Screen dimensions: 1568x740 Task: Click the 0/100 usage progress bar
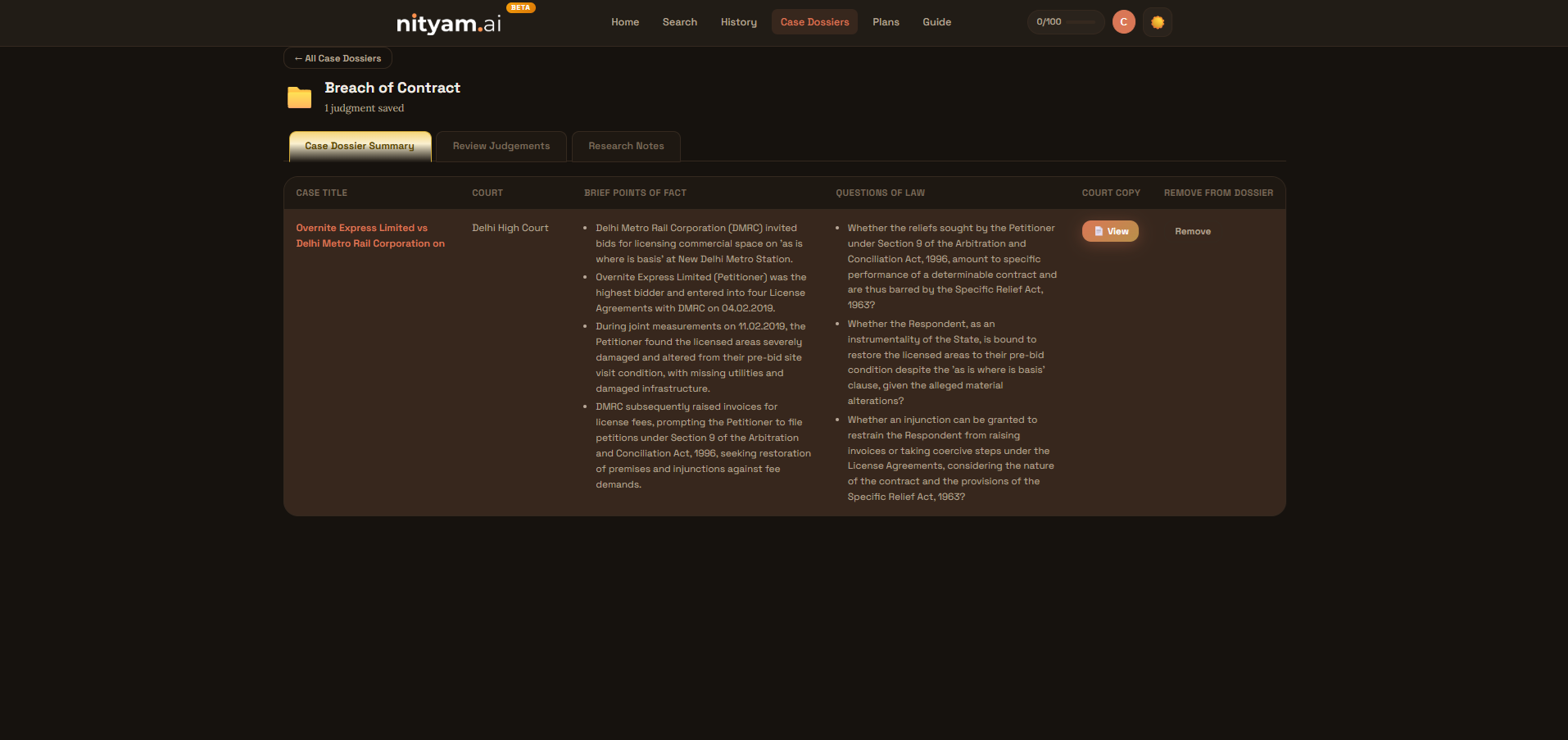[1065, 22]
